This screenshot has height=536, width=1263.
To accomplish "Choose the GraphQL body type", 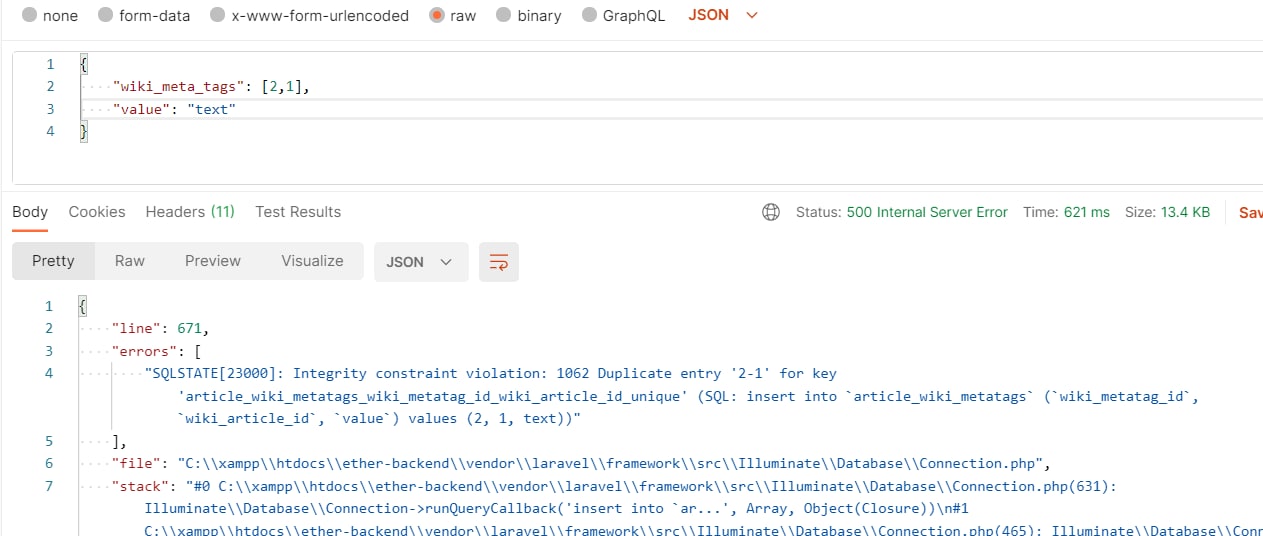I will 588,16.
